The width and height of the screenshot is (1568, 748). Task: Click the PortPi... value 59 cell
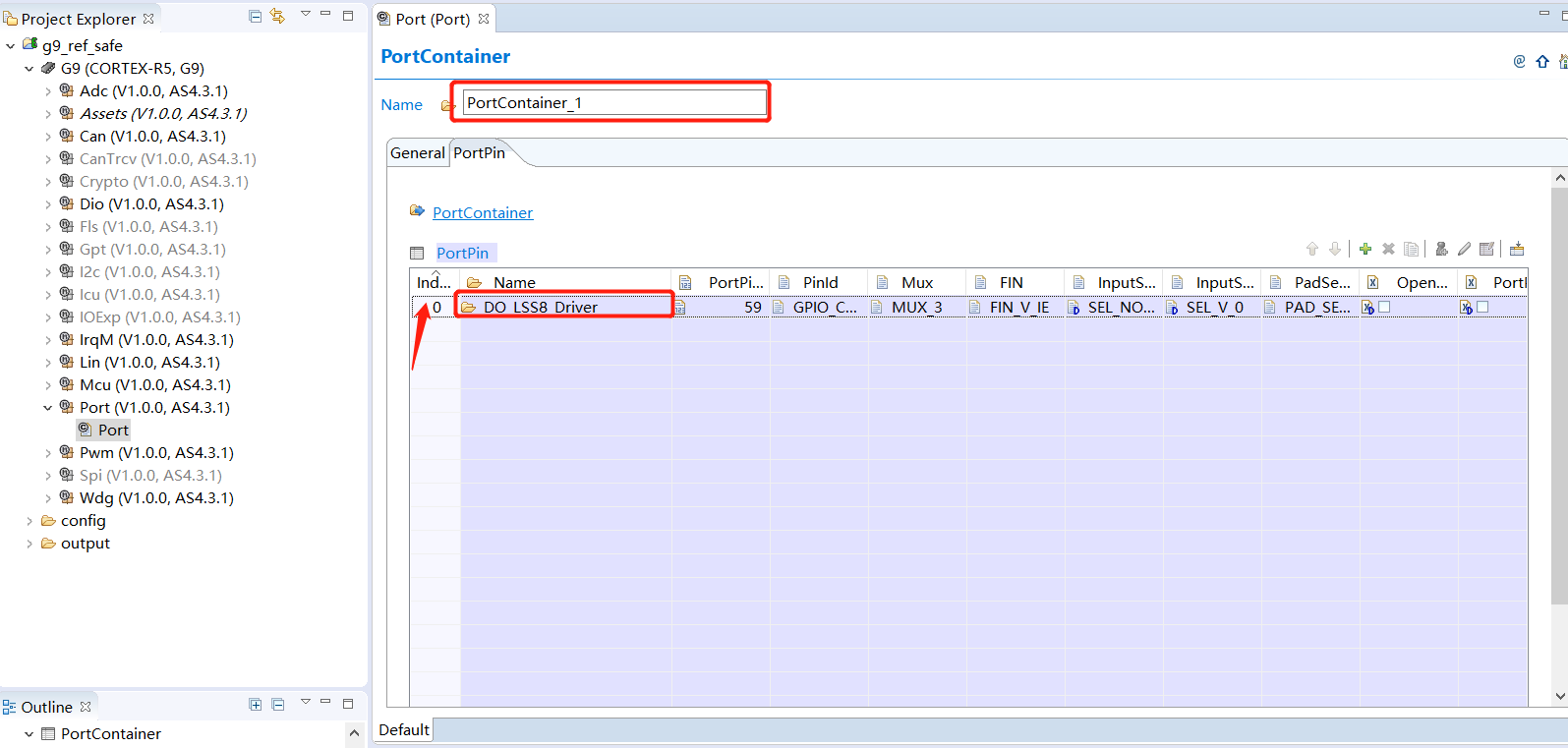point(721,307)
